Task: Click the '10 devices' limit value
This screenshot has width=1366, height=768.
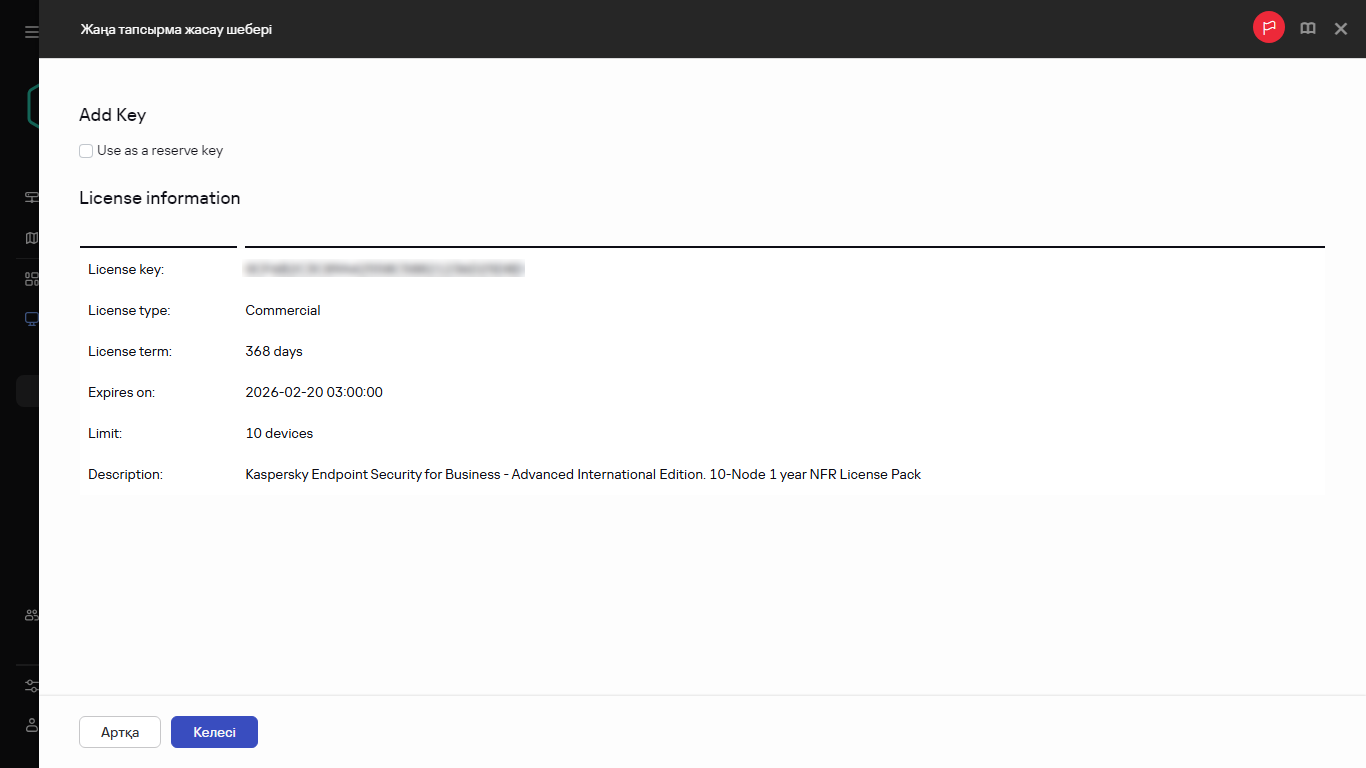Action: [279, 433]
